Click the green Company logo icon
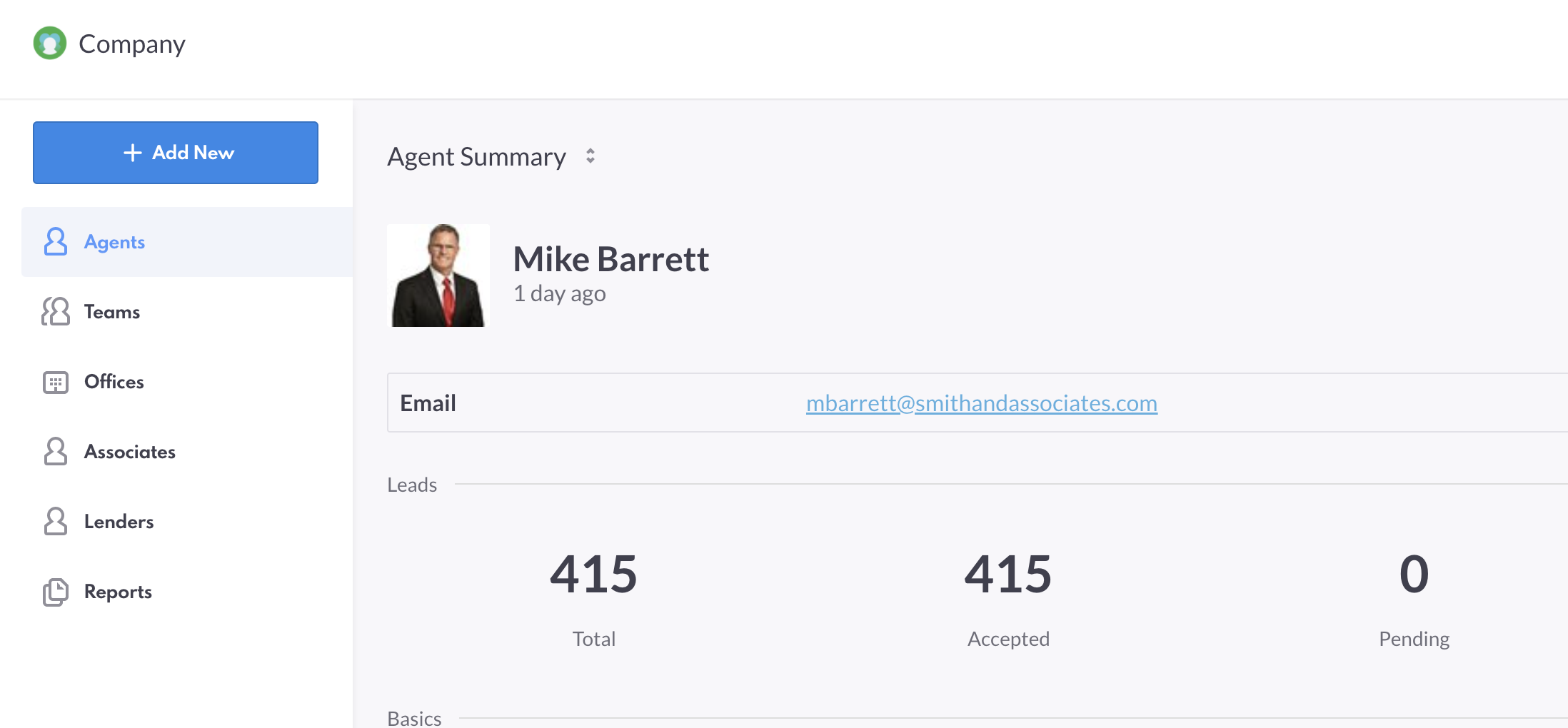The image size is (1568, 728). point(50,44)
